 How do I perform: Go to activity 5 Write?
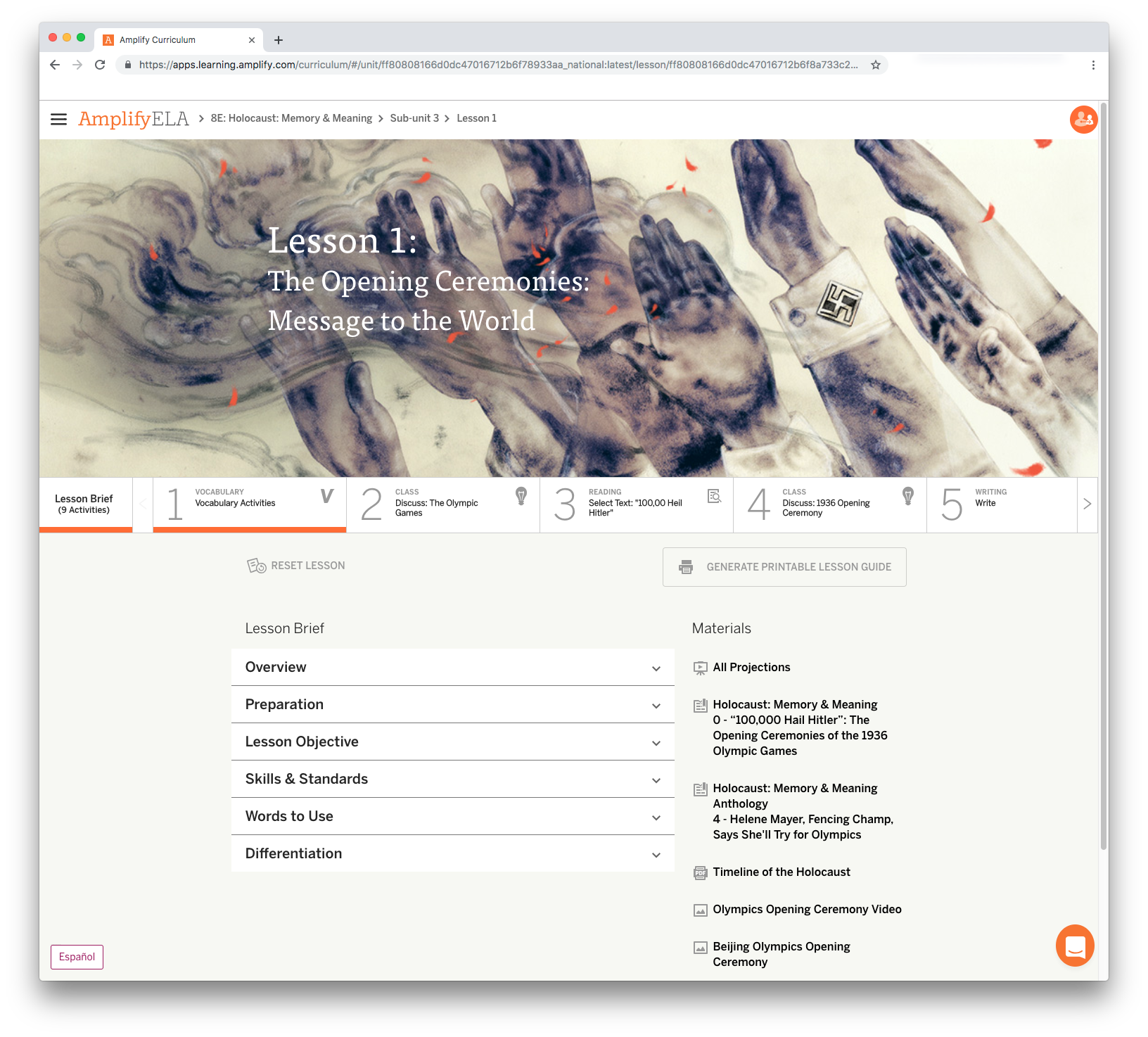[1001, 504]
